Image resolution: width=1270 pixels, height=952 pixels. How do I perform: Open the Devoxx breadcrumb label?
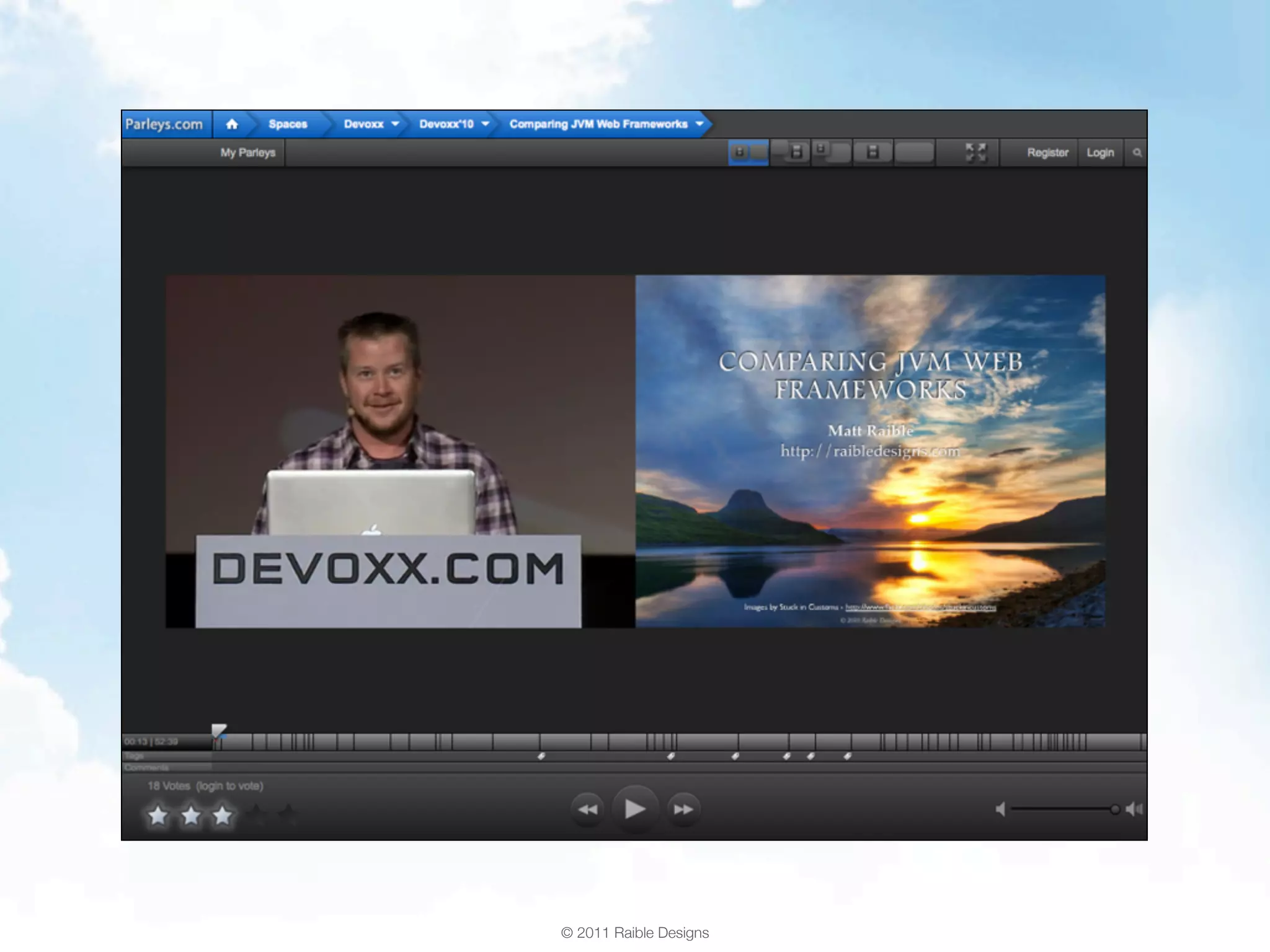(x=364, y=124)
